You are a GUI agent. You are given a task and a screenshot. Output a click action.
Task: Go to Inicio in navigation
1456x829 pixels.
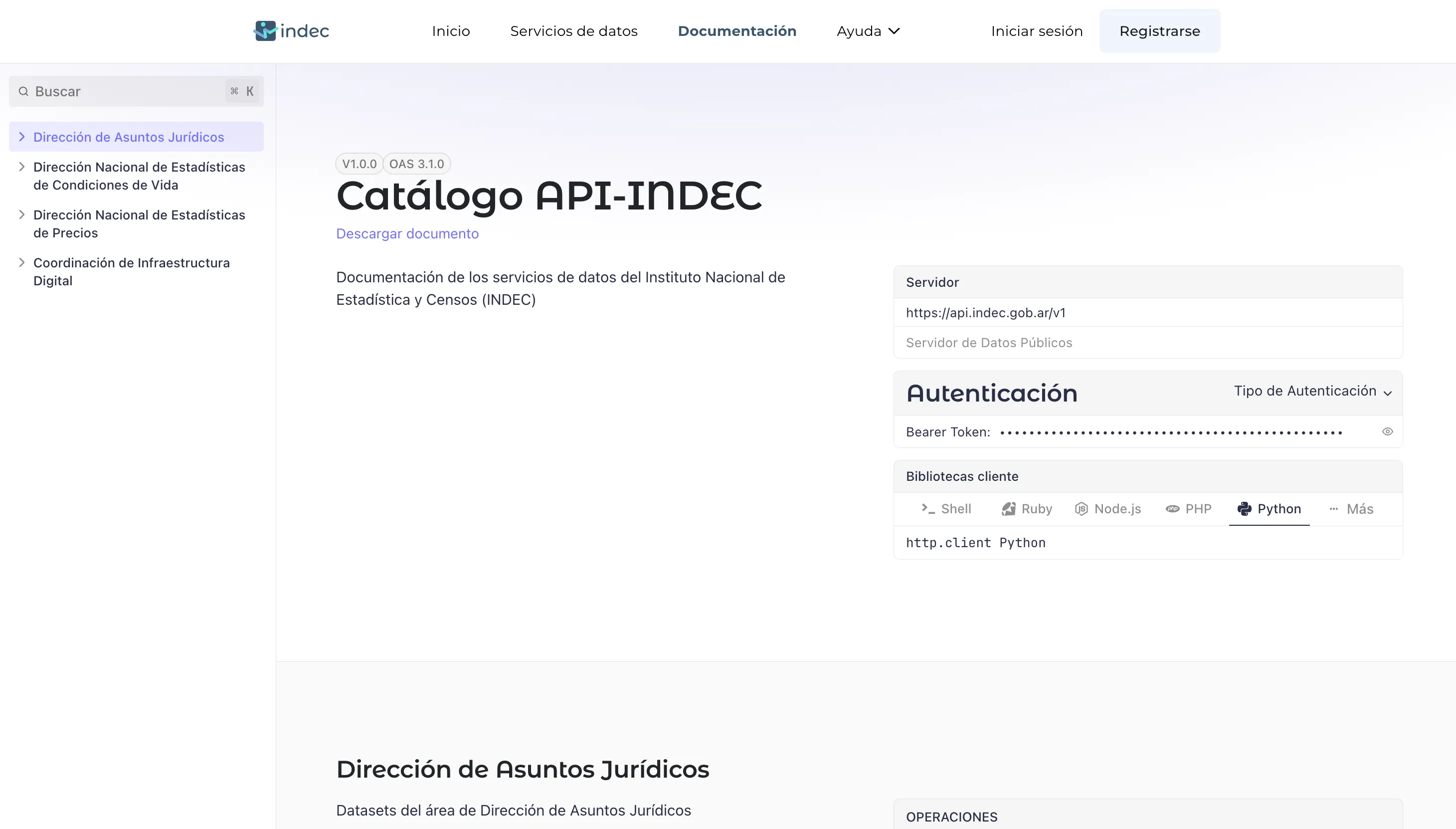point(451,31)
